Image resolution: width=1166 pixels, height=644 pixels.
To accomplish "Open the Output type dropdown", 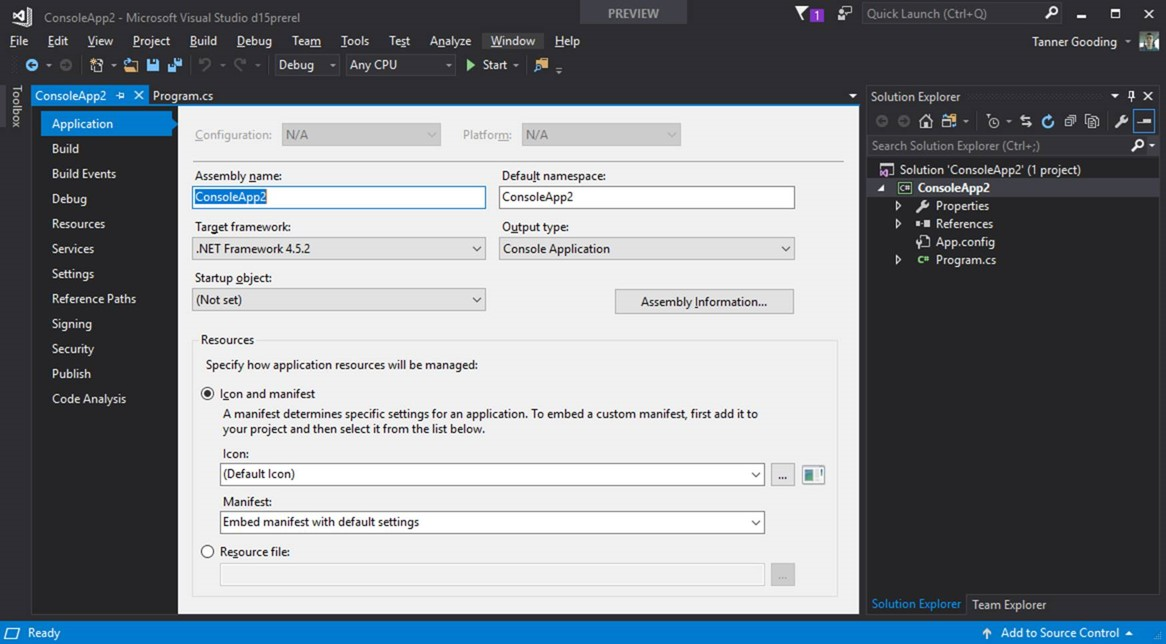I will 786,248.
